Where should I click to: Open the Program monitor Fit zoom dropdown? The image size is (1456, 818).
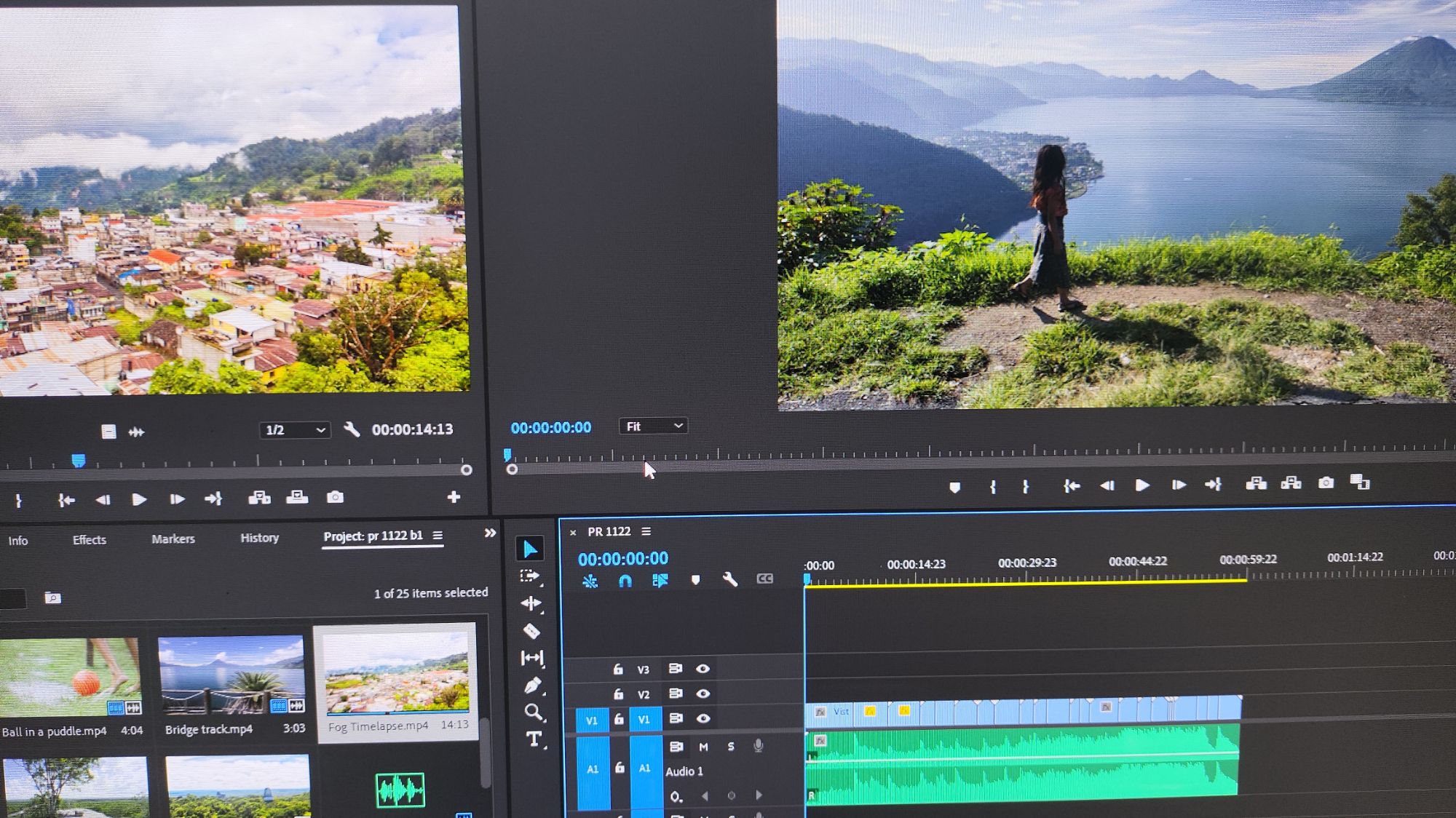tap(653, 426)
